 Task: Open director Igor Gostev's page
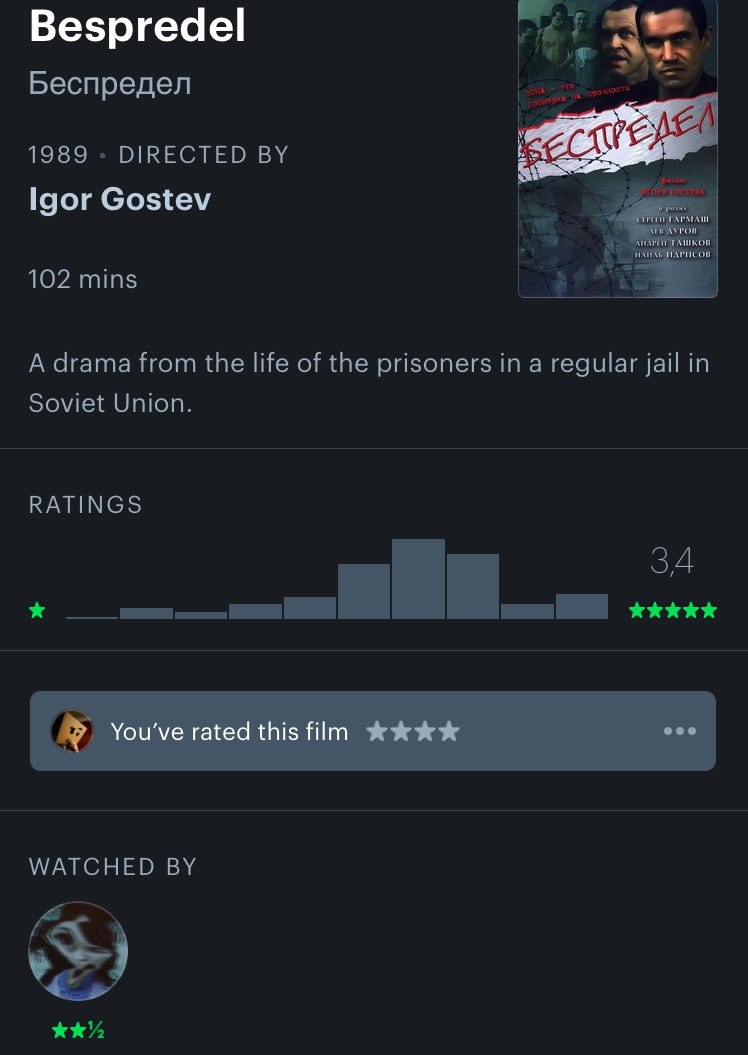(120, 199)
